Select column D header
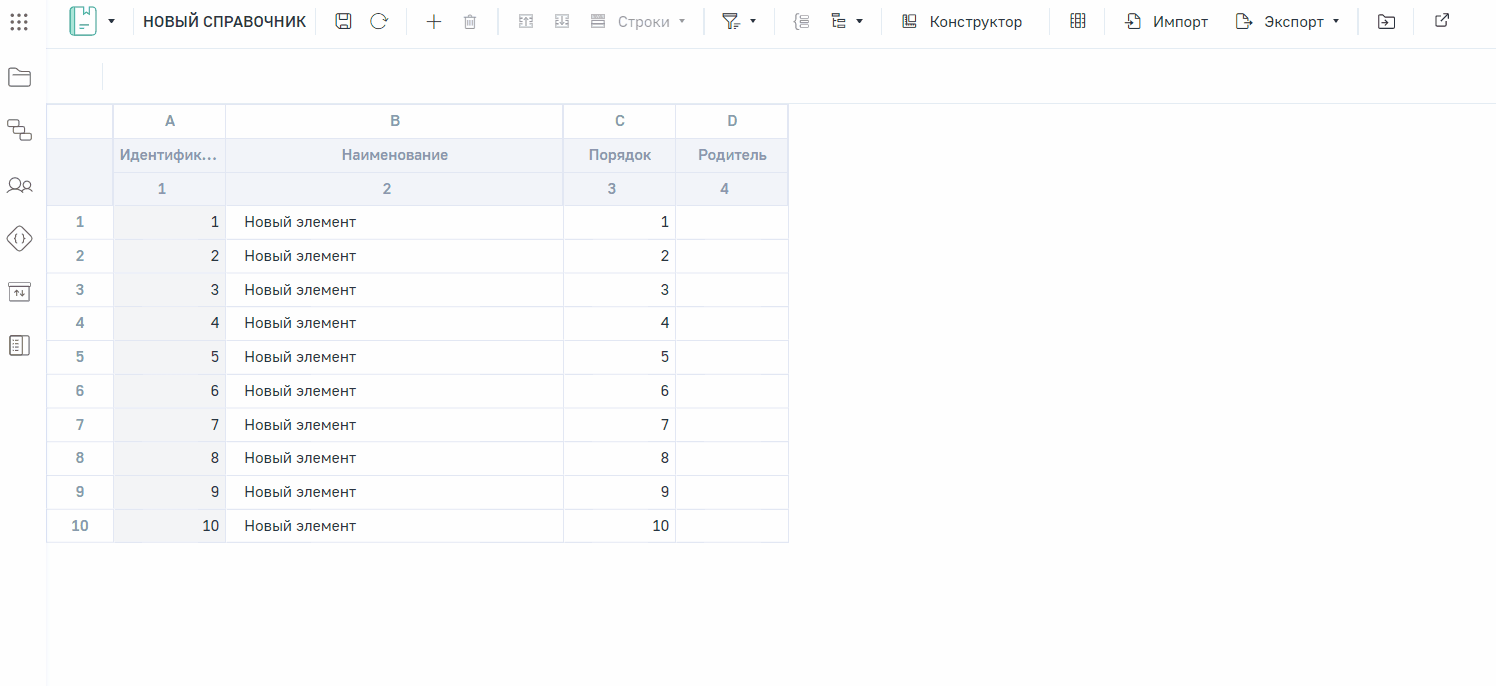 coord(732,121)
